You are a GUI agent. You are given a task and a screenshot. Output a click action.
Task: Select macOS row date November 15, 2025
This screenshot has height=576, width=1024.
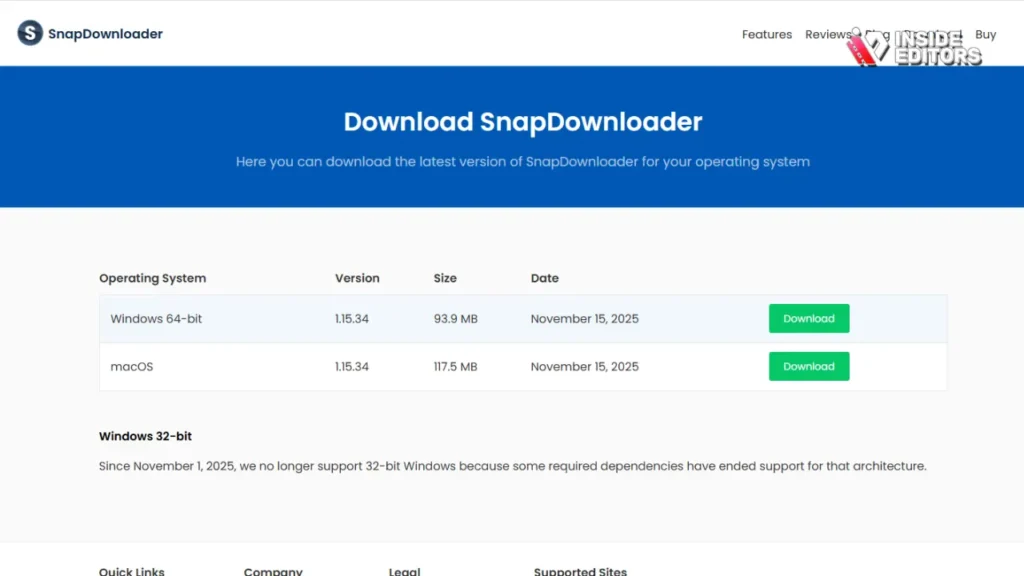pyautogui.click(x=584, y=366)
